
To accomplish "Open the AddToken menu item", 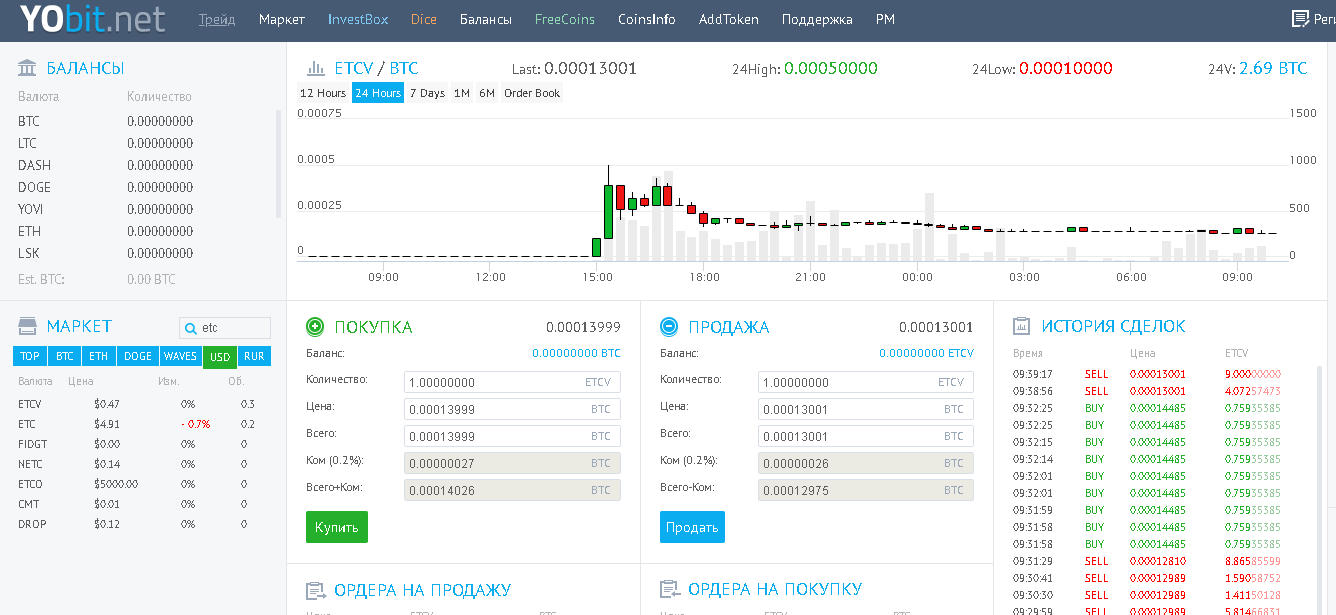I will 729,19.
